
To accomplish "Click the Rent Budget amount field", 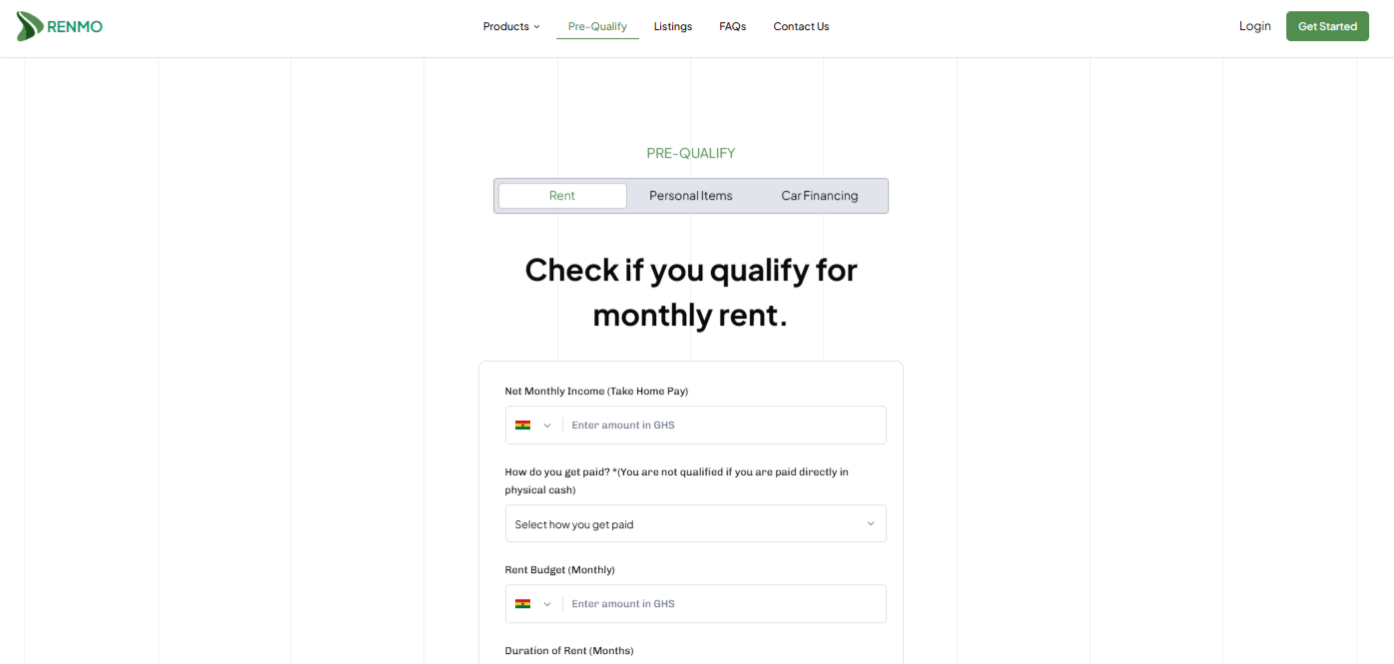I will pos(720,603).
